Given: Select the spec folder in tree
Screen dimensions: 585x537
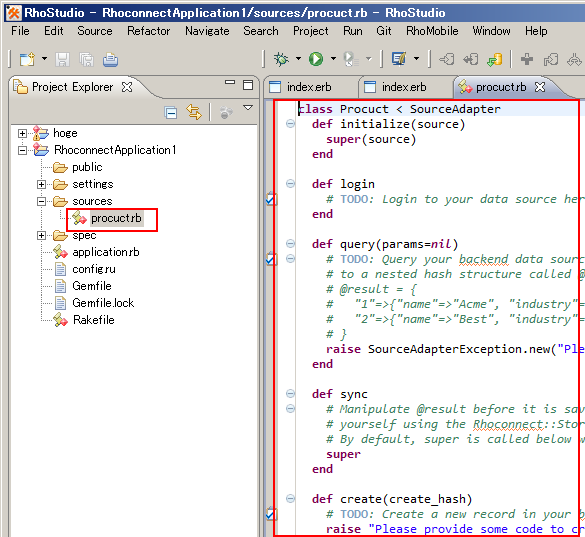Looking at the screenshot, I should [84, 235].
